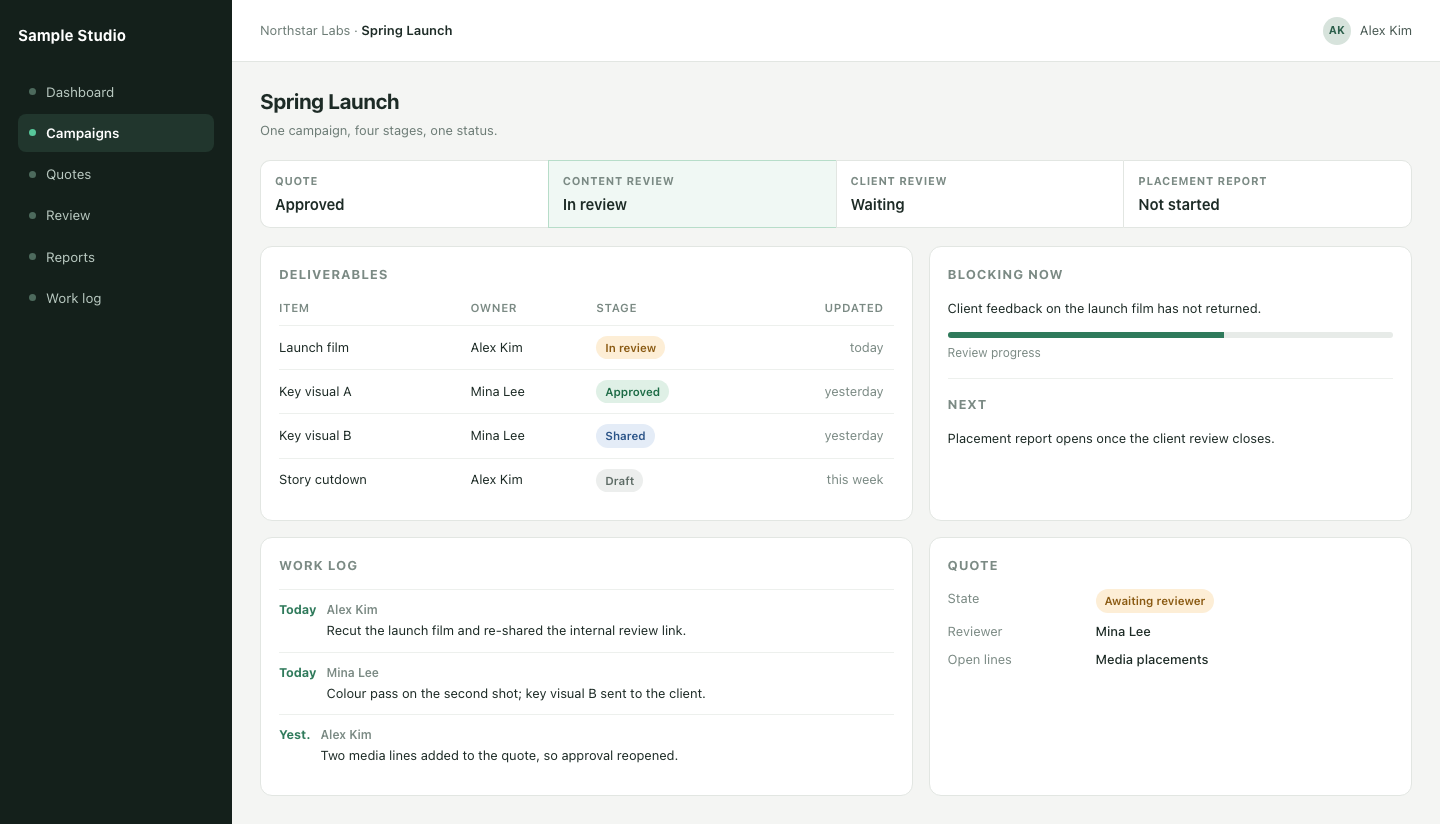Click the Owner column header
1440x824 pixels.
494,308
